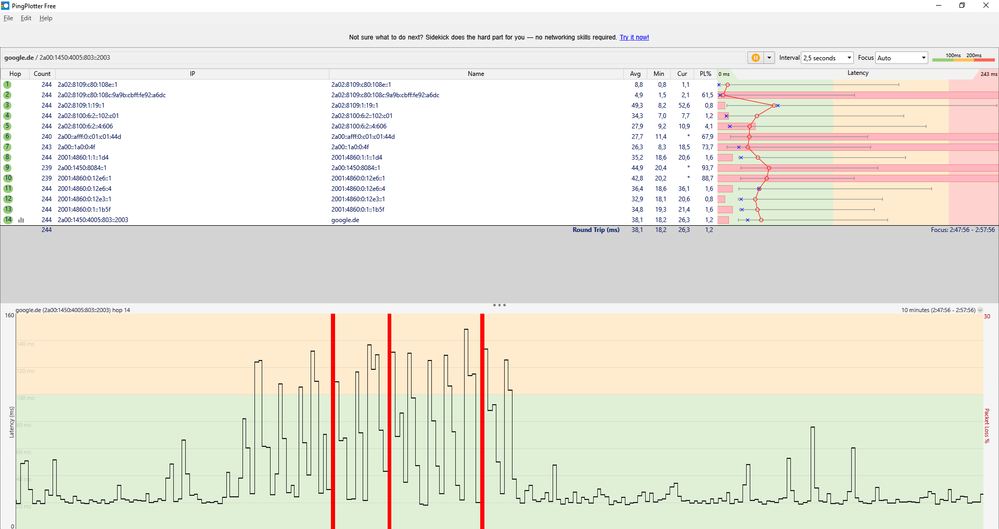Click the Min column header
Viewport: 999px width, 529px height.
click(659, 74)
